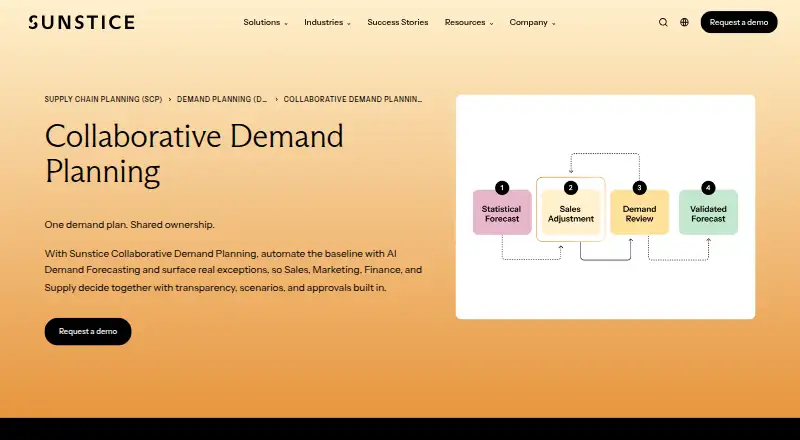Click the Collaborative Demand Planning heading
This screenshot has width=800, height=440.
pyautogui.click(x=194, y=153)
